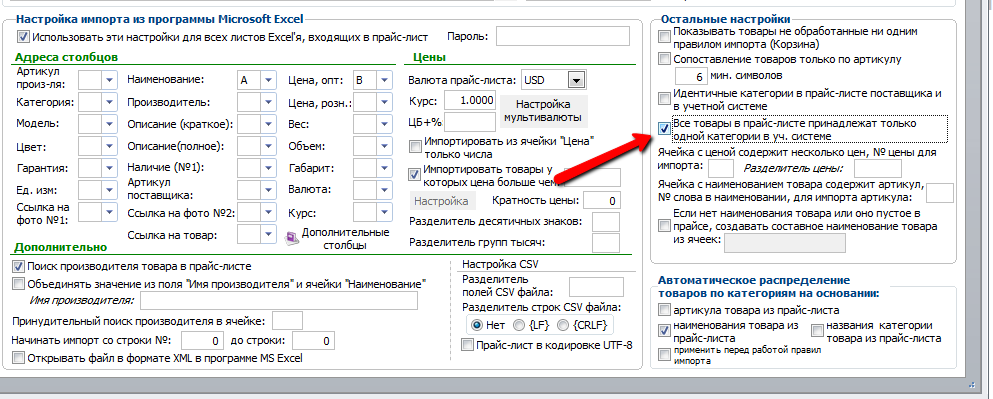
Task: Open the Производитель column dropdown
Action: 269,103
